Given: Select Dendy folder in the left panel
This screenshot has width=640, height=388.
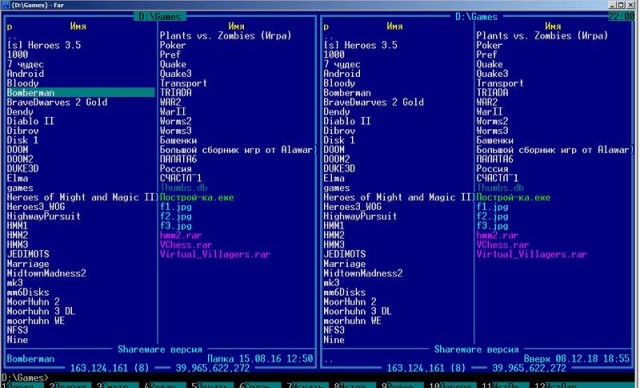Looking at the screenshot, I should click(x=20, y=112).
